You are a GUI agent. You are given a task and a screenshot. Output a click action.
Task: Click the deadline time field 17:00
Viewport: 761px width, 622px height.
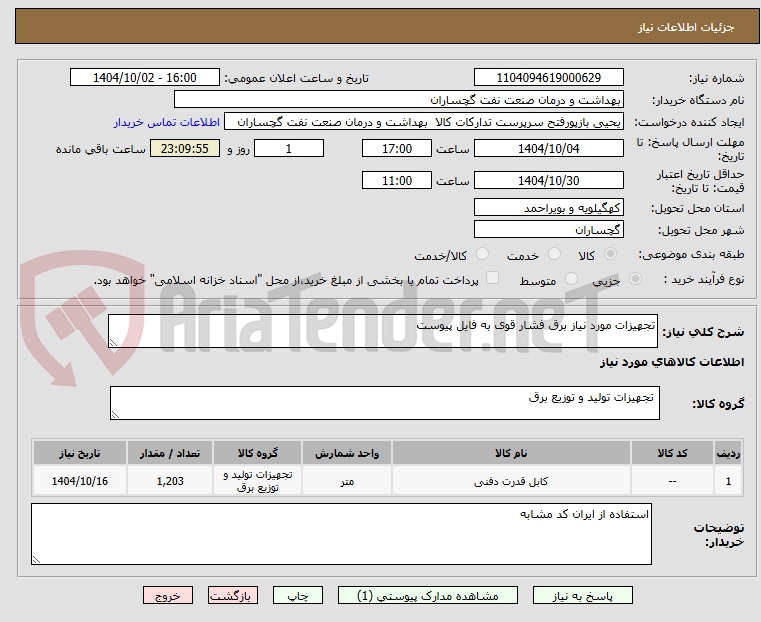coord(397,148)
